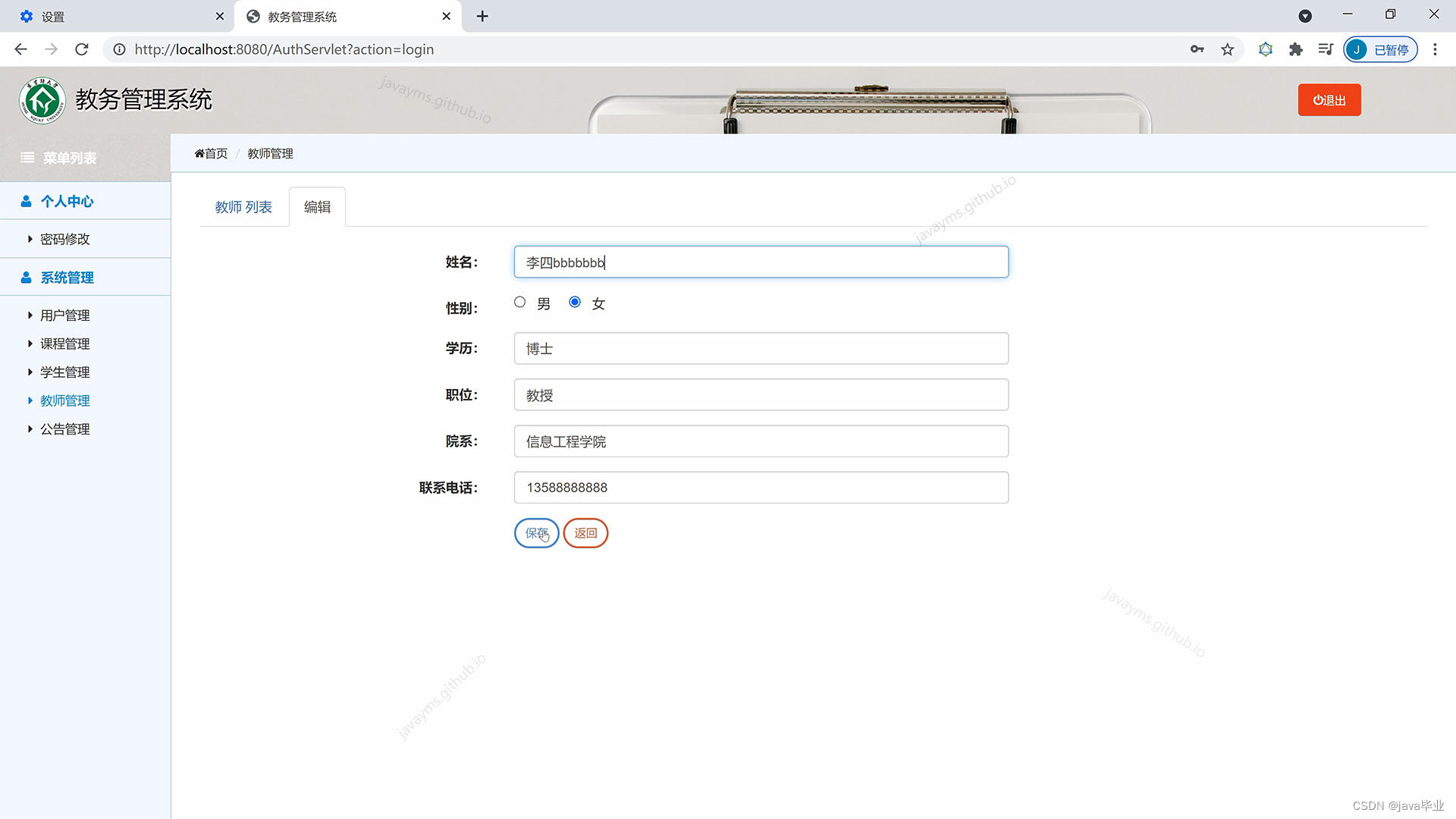Switch to the 教师 列表 tab
The image size is (1456, 819).
tap(243, 207)
